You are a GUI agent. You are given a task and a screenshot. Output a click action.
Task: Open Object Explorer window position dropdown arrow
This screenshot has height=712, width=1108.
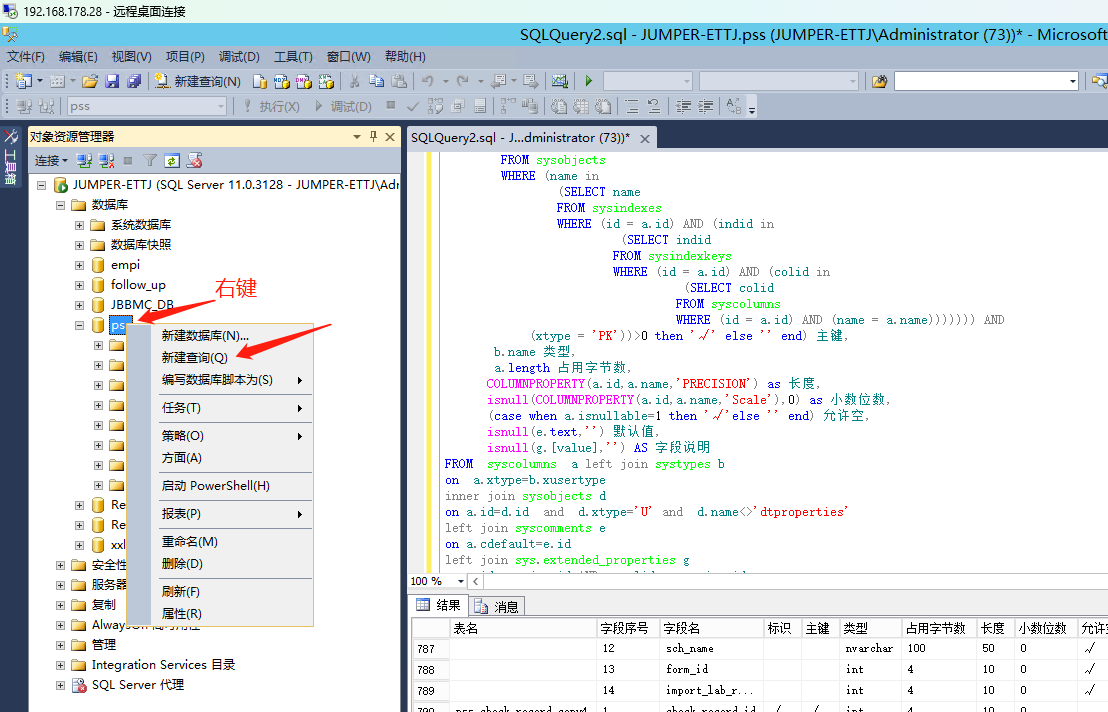click(x=357, y=136)
